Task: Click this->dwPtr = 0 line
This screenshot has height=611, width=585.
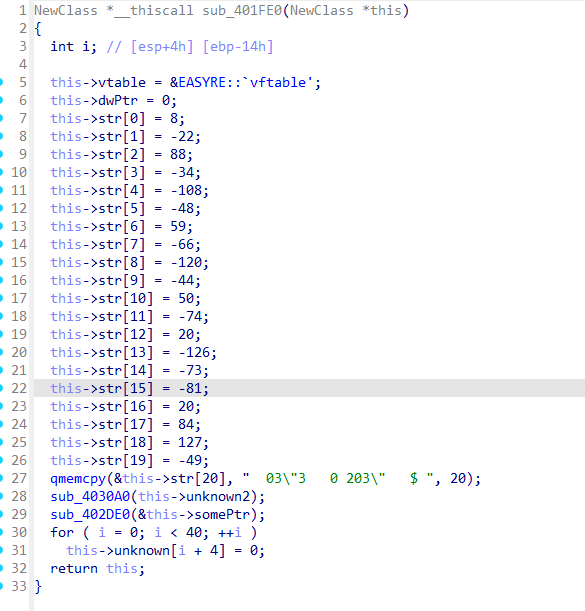Action: 113,101
